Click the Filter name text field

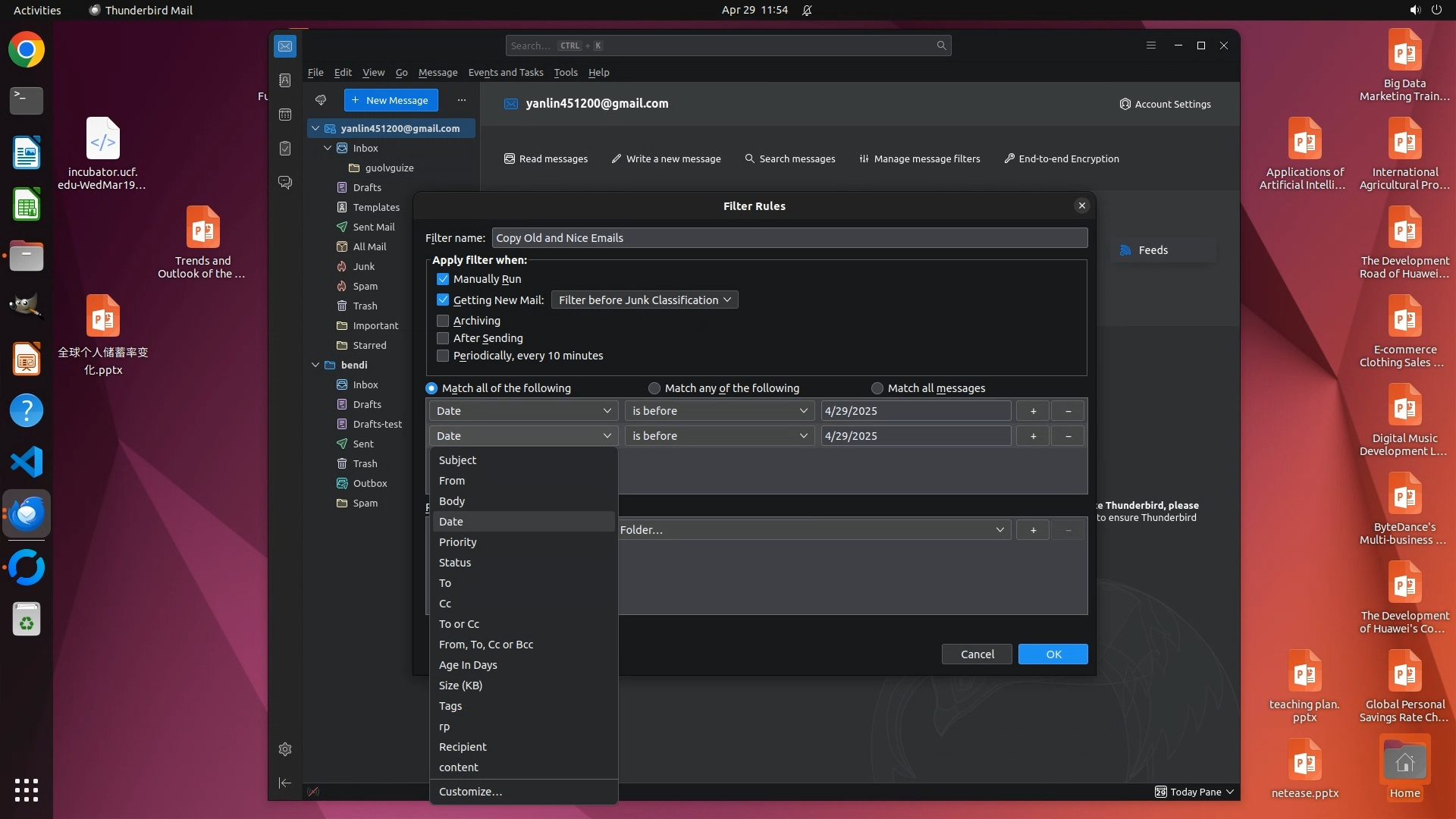(x=789, y=238)
